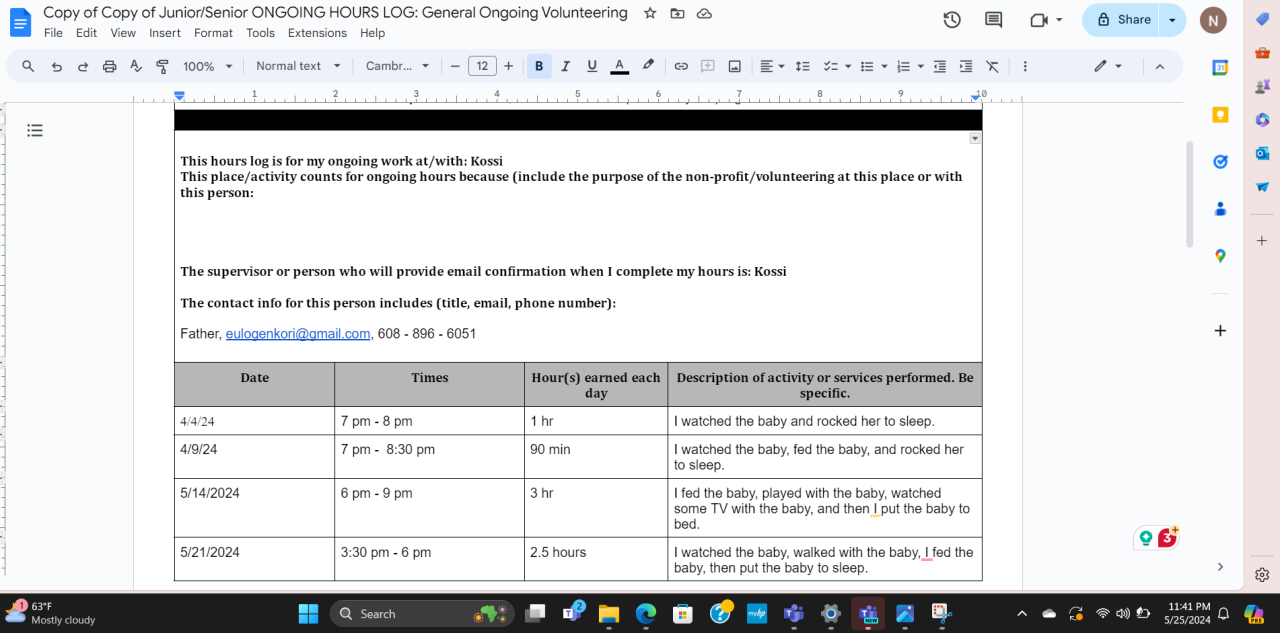Open line and paragraph spacing options
Screen dimensions: 1280x633
(802, 66)
